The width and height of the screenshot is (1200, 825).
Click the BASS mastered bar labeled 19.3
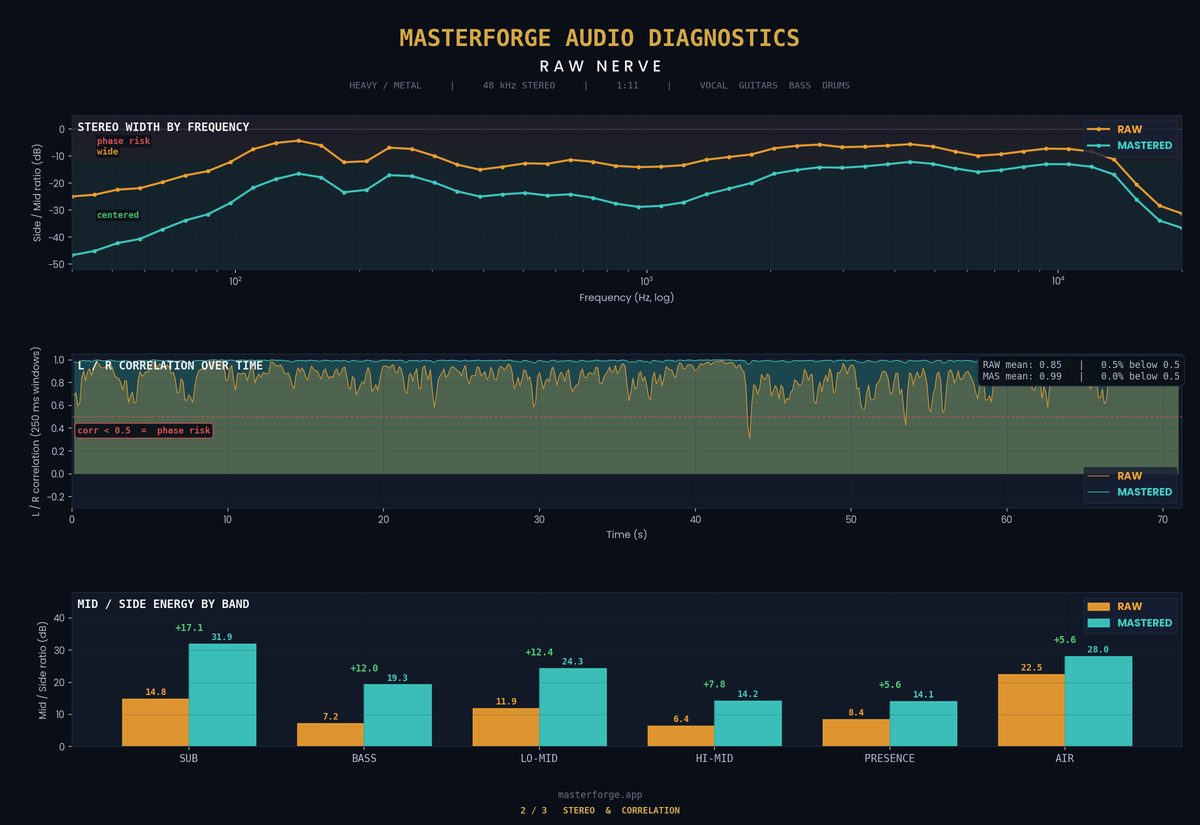pos(397,715)
